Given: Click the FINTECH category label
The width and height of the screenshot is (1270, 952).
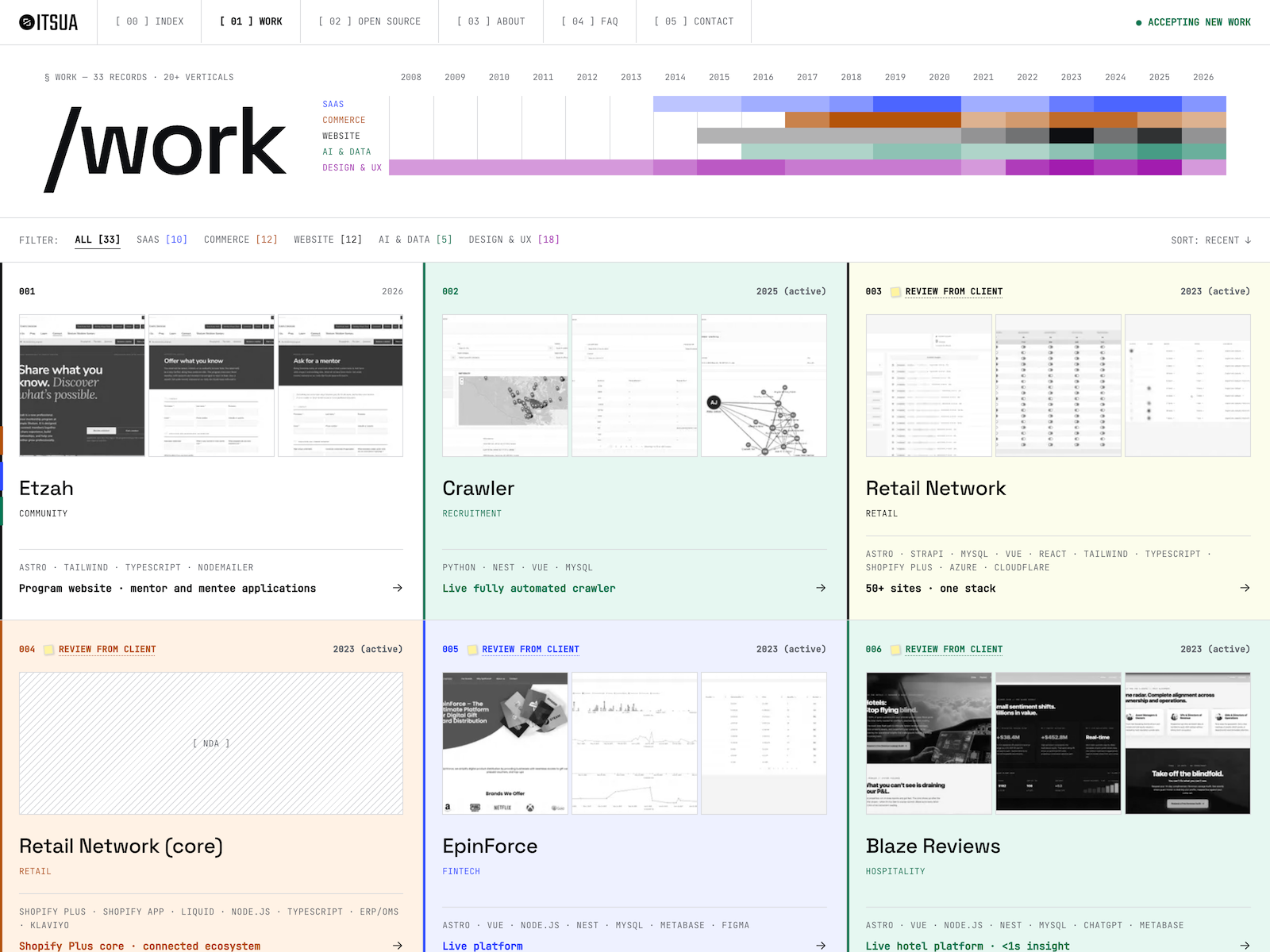Looking at the screenshot, I should tap(461, 872).
